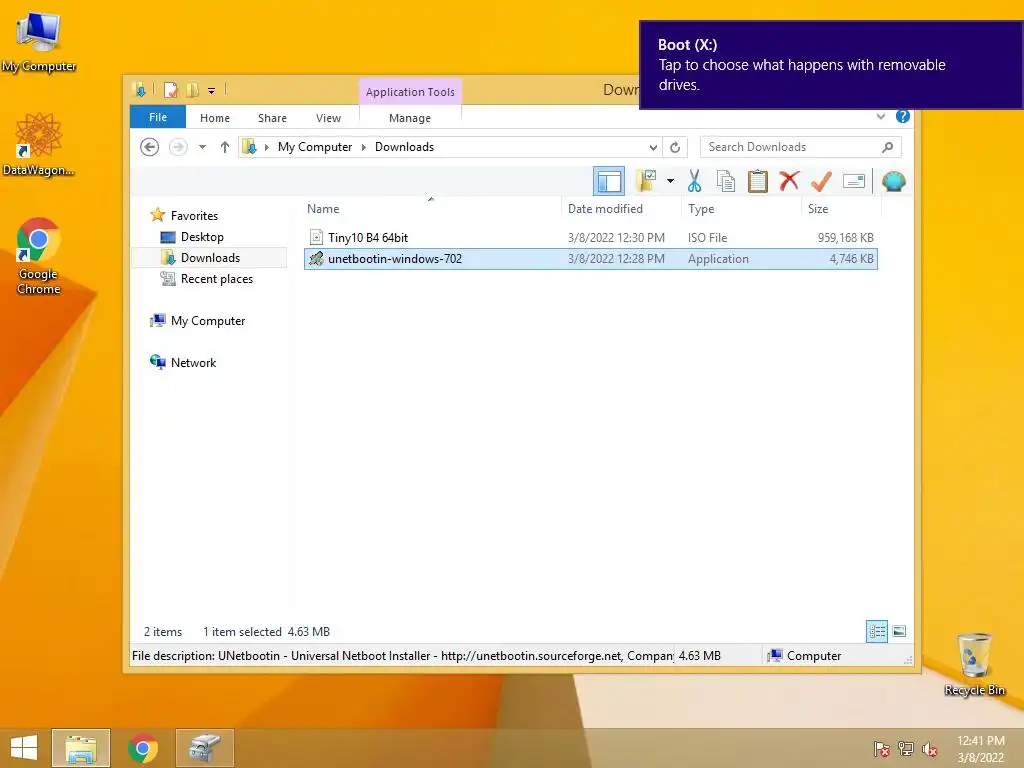Open the Windows Start button
The width and height of the screenshot is (1024, 768).
[x=24, y=748]
